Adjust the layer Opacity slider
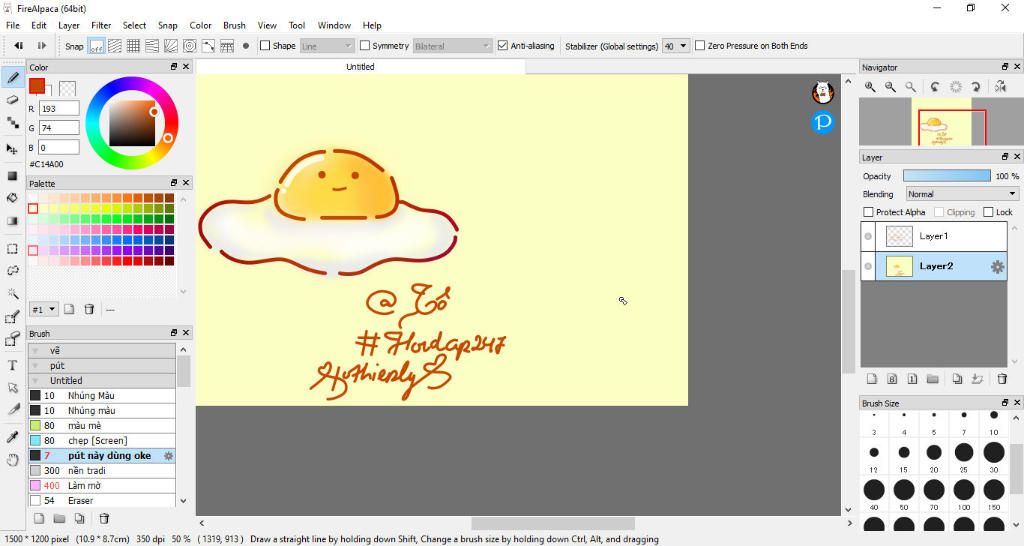 tap(946, 176)
